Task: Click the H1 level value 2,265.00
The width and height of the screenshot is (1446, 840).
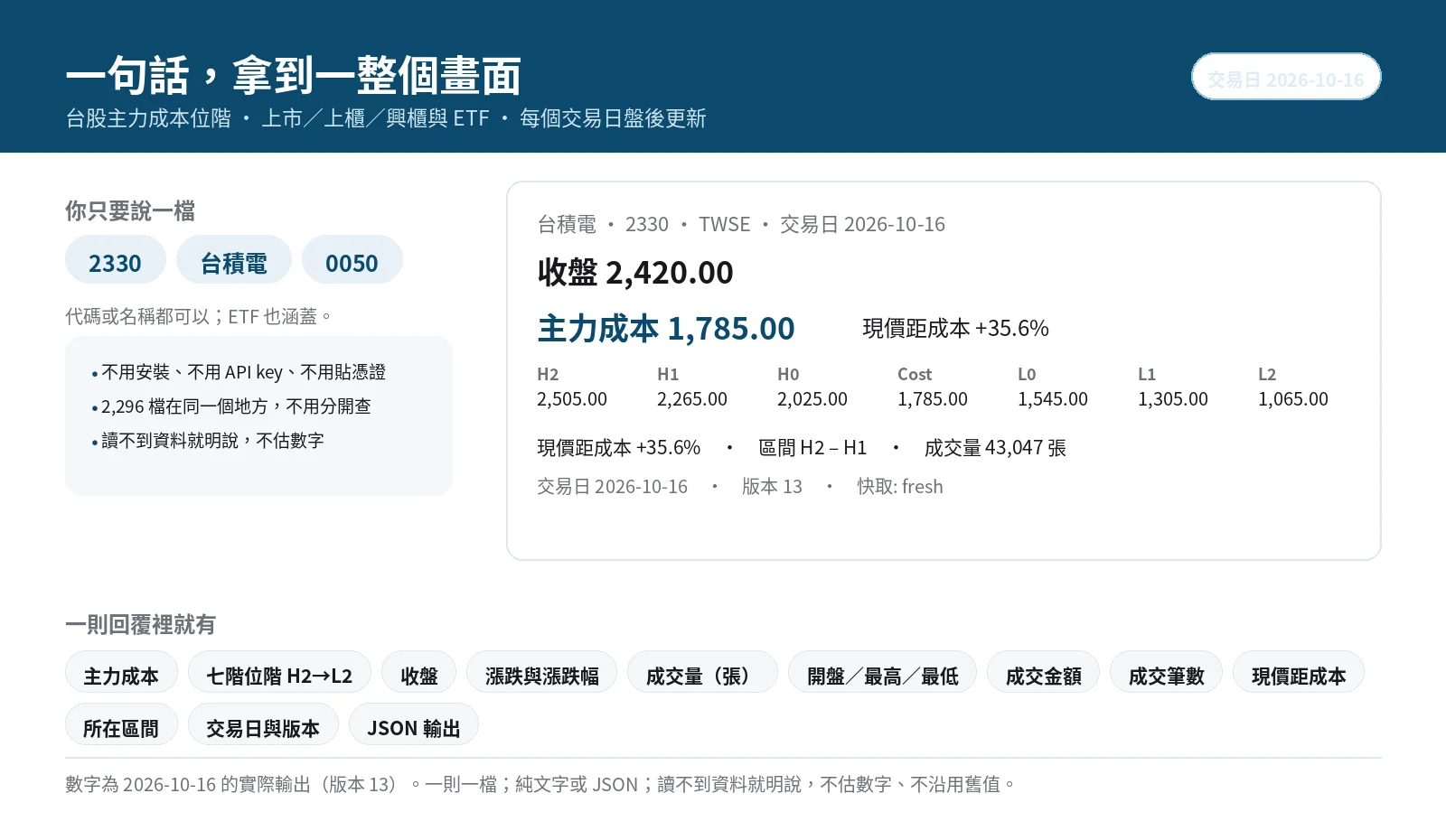Action: tap(692, 399)
